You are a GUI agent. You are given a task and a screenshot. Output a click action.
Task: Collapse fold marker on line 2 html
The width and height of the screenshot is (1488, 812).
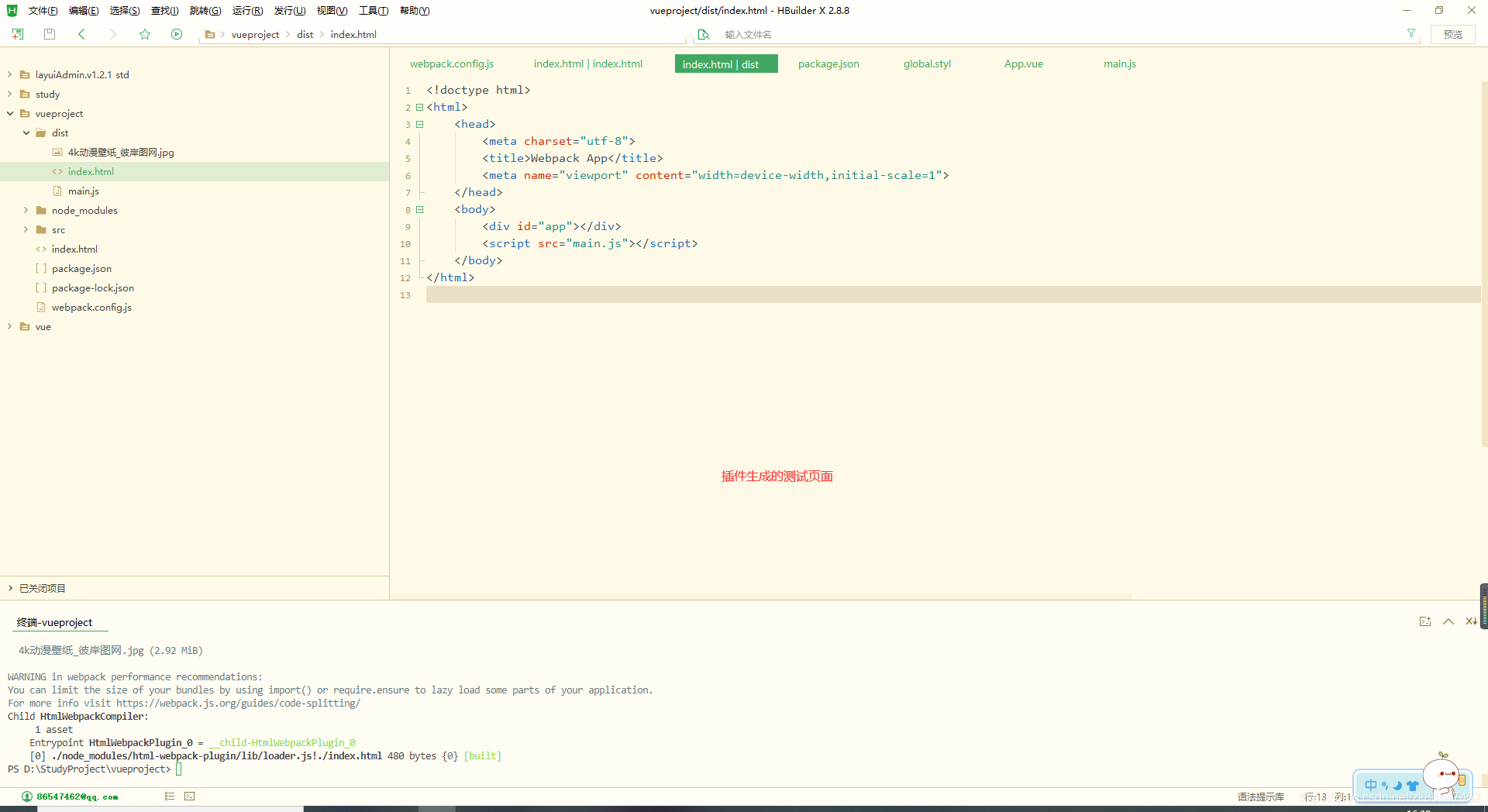pos(419,107)
